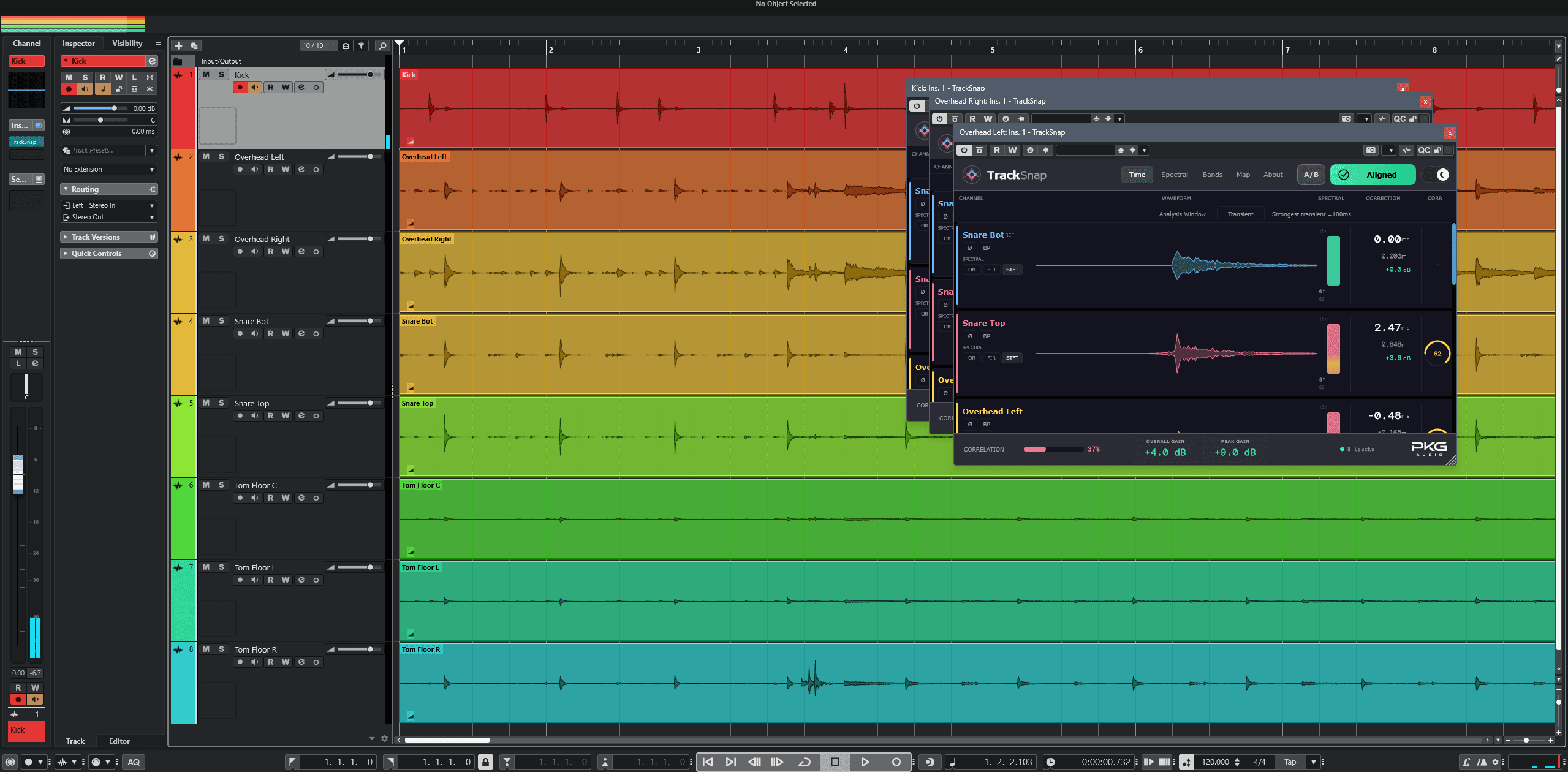1568x772 pixels.
Task: Open the Stereo Out output routing dropdown
Action: 109,217
